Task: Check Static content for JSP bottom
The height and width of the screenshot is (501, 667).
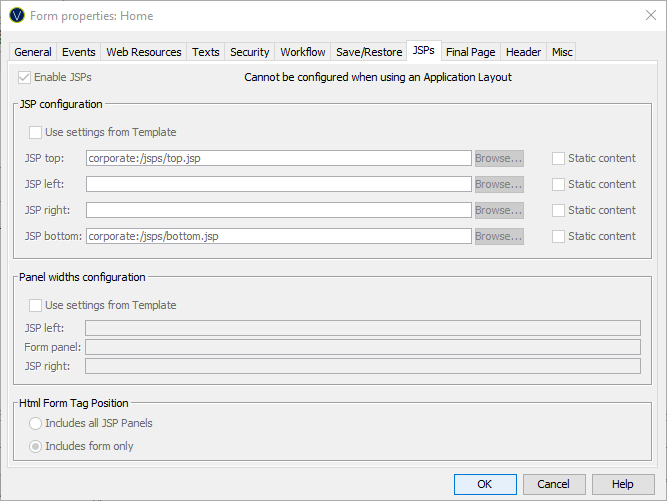Action: [x=559, y=236]
